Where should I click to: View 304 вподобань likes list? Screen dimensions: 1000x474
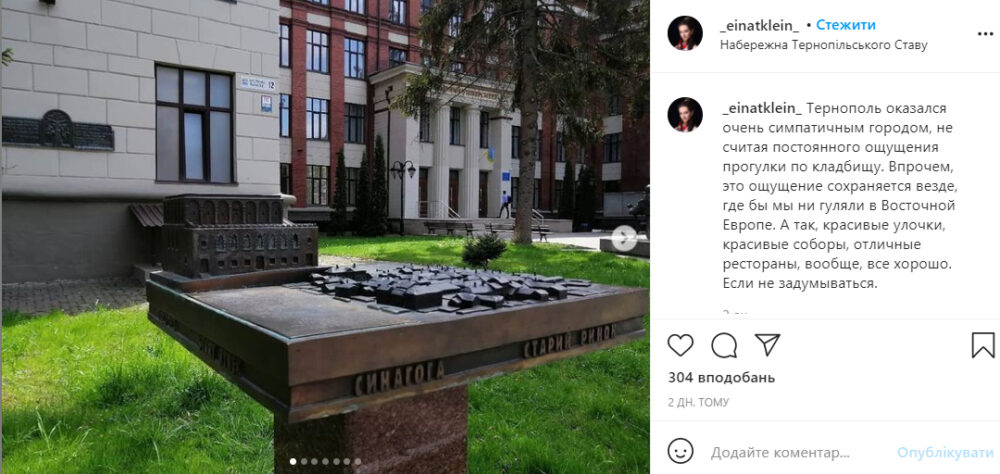coord(721,378)
